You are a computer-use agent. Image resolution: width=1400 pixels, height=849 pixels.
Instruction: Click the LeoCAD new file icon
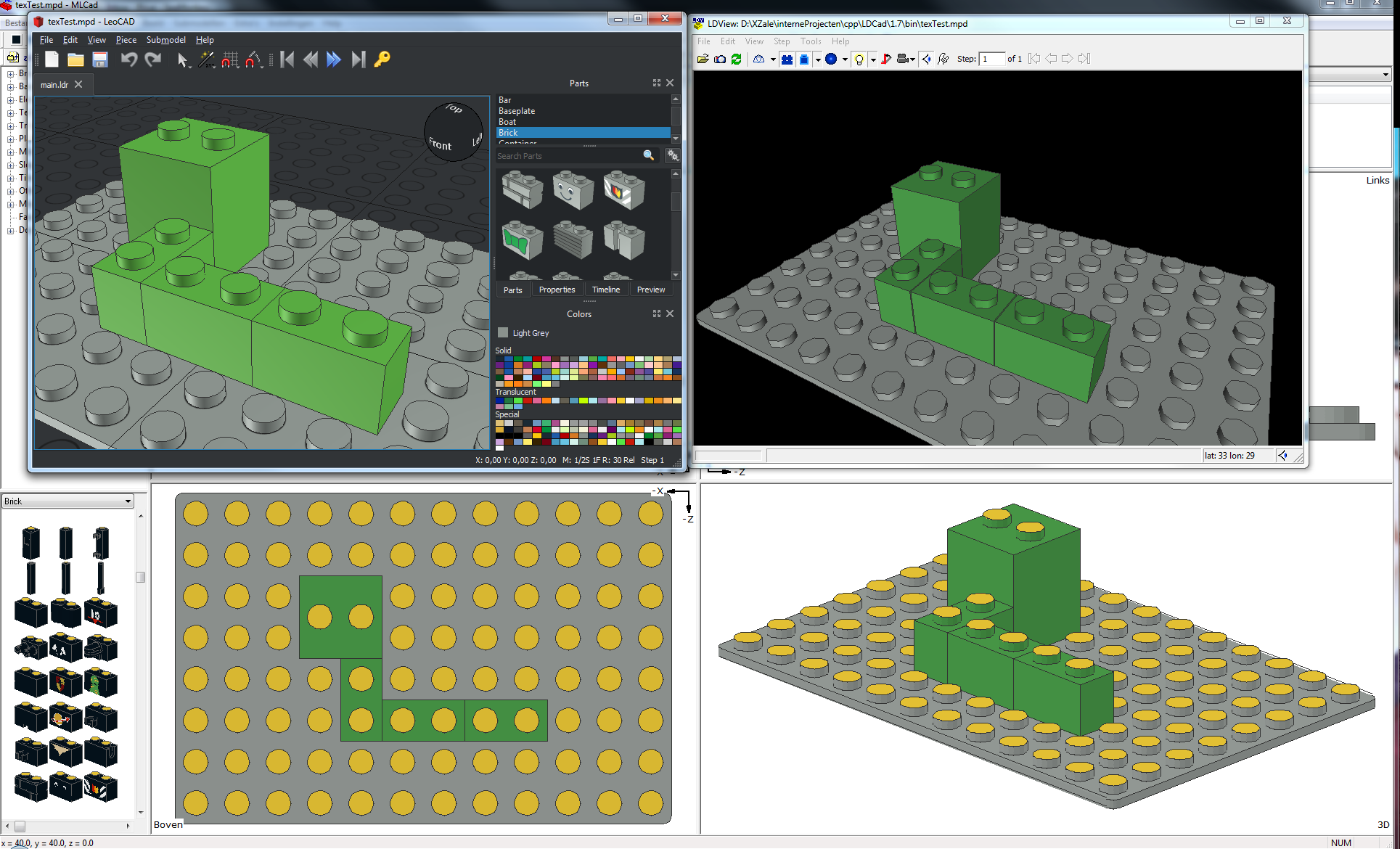click(52, 60)
